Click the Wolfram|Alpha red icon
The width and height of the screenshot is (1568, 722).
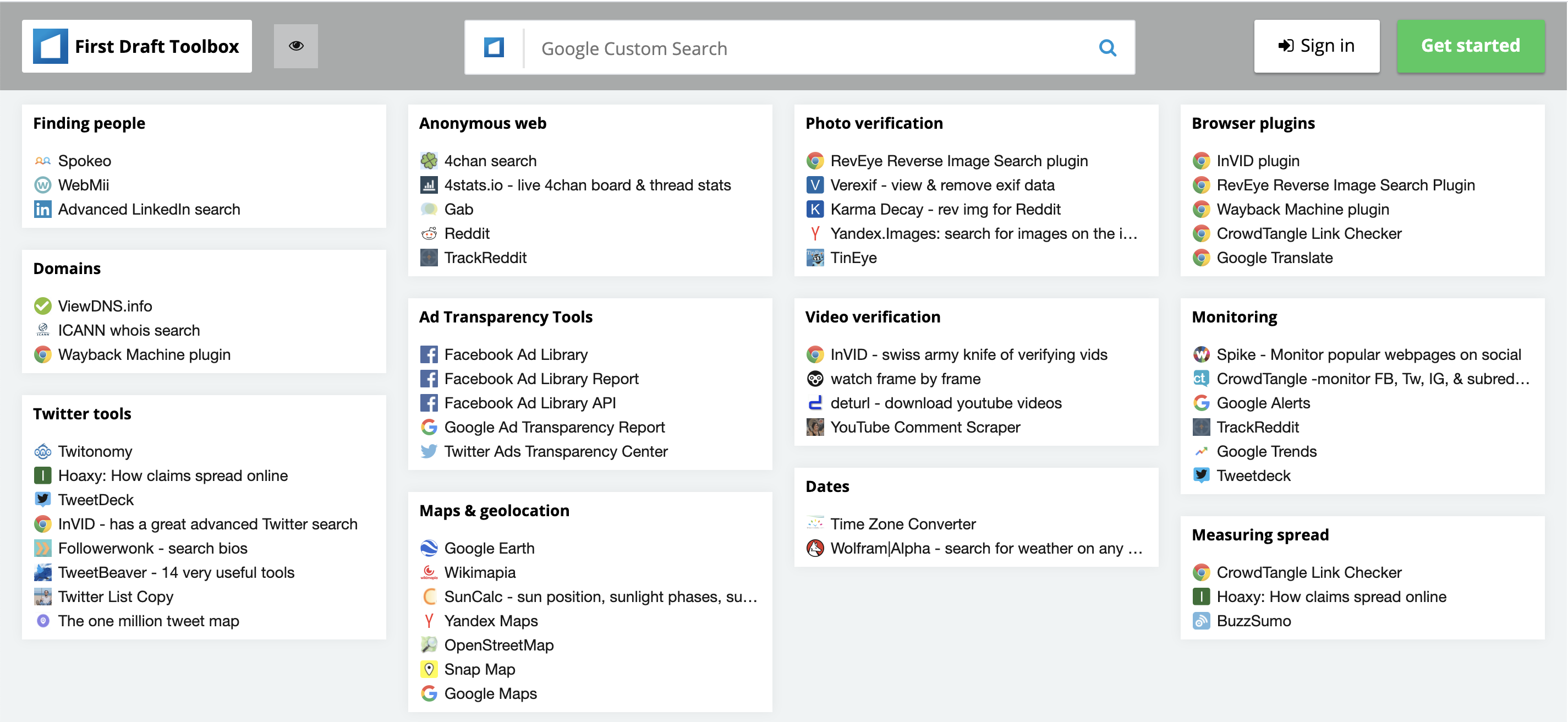[815, 549]
